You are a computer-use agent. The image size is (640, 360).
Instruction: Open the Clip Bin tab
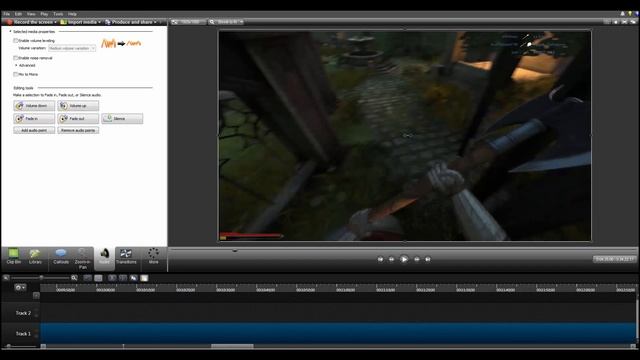pyautogui.click(x=13, y=257)
